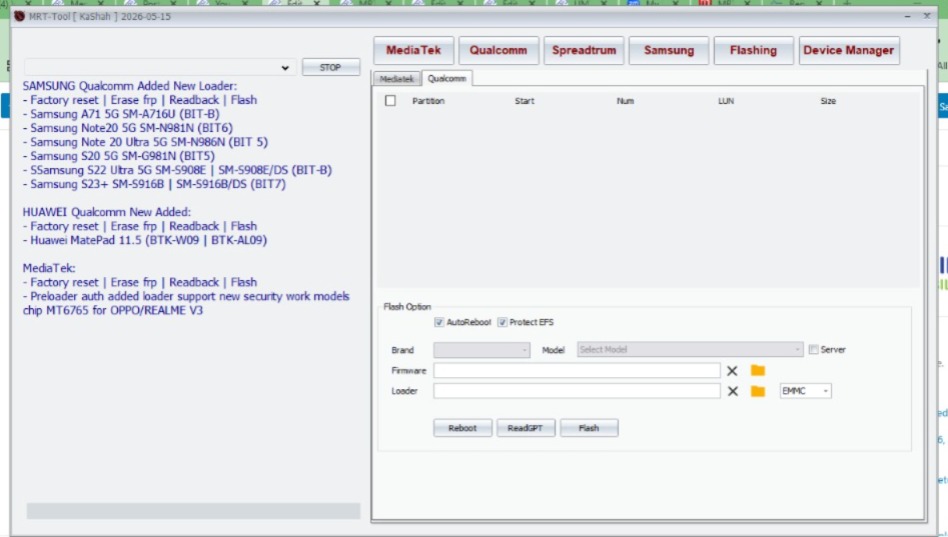
Task: Tick the select-all partition checkbox
Action: coord(390,101)
